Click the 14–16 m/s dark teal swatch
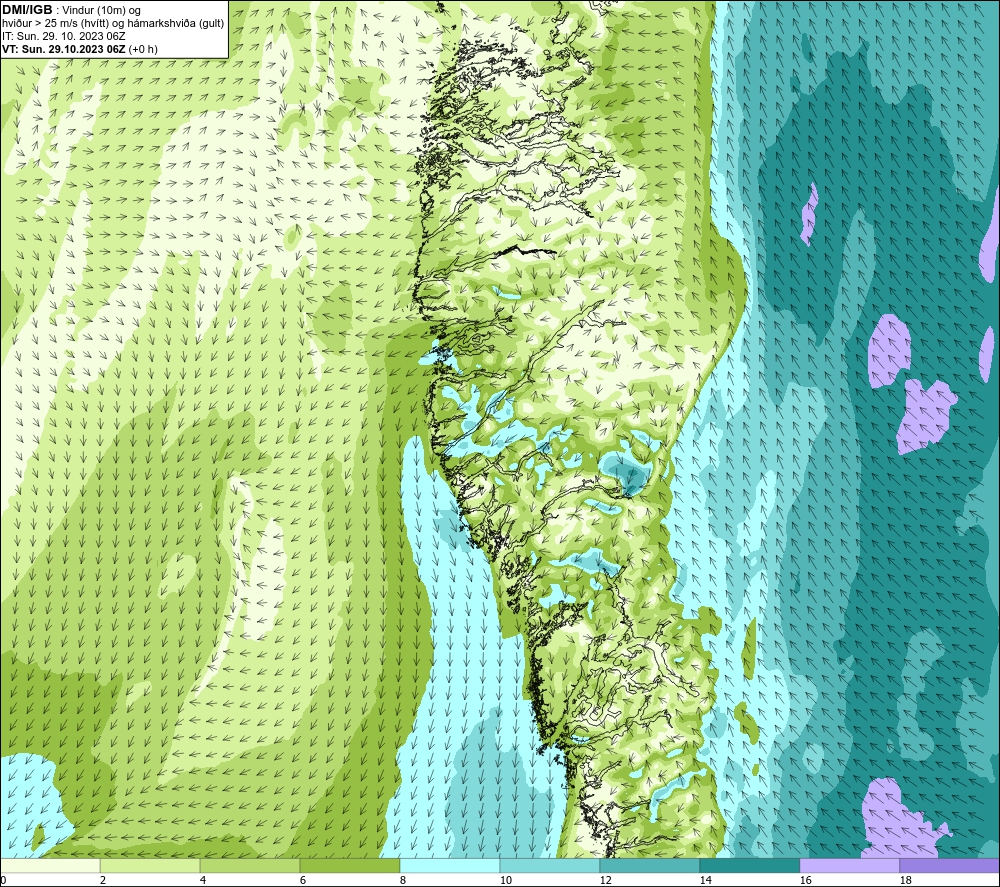 pyautogui.click(x=749, y=865)
